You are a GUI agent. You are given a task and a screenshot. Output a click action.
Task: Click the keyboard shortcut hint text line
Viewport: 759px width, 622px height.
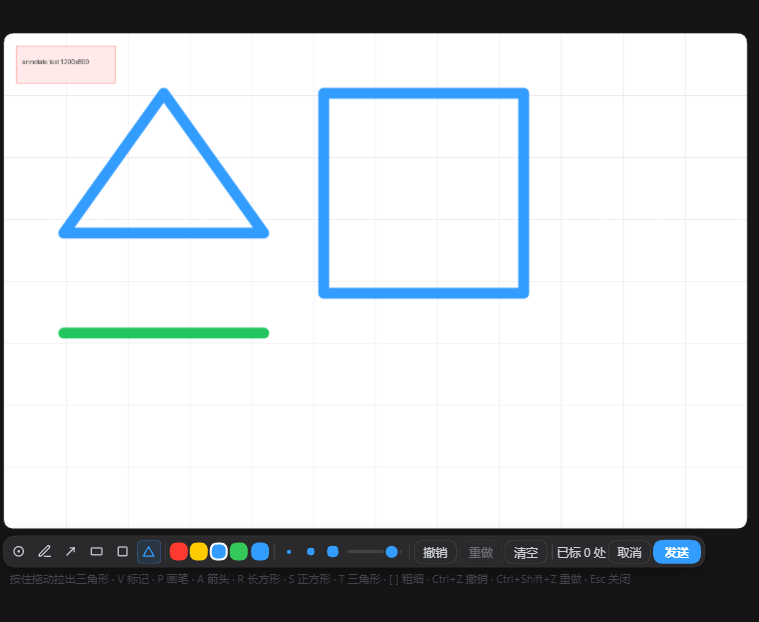pyautogui.click(x=319, y=579)
